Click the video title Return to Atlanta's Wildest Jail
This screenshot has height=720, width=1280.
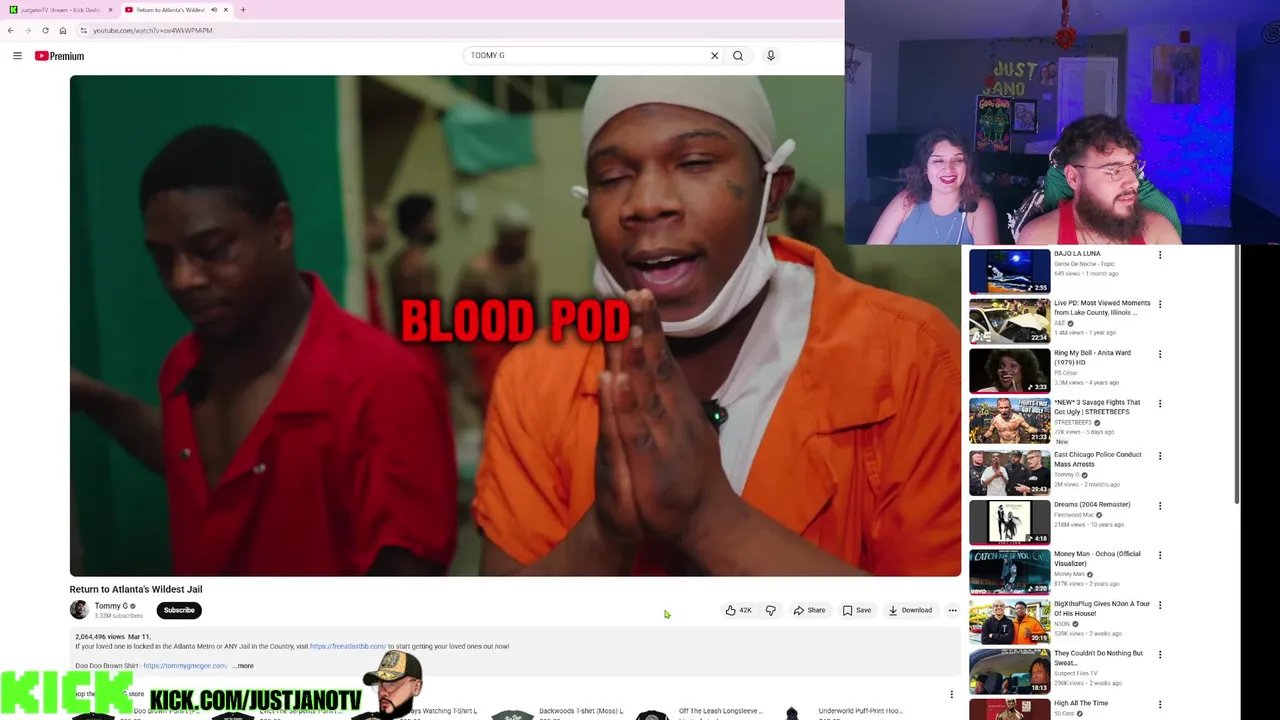point(136,589)
